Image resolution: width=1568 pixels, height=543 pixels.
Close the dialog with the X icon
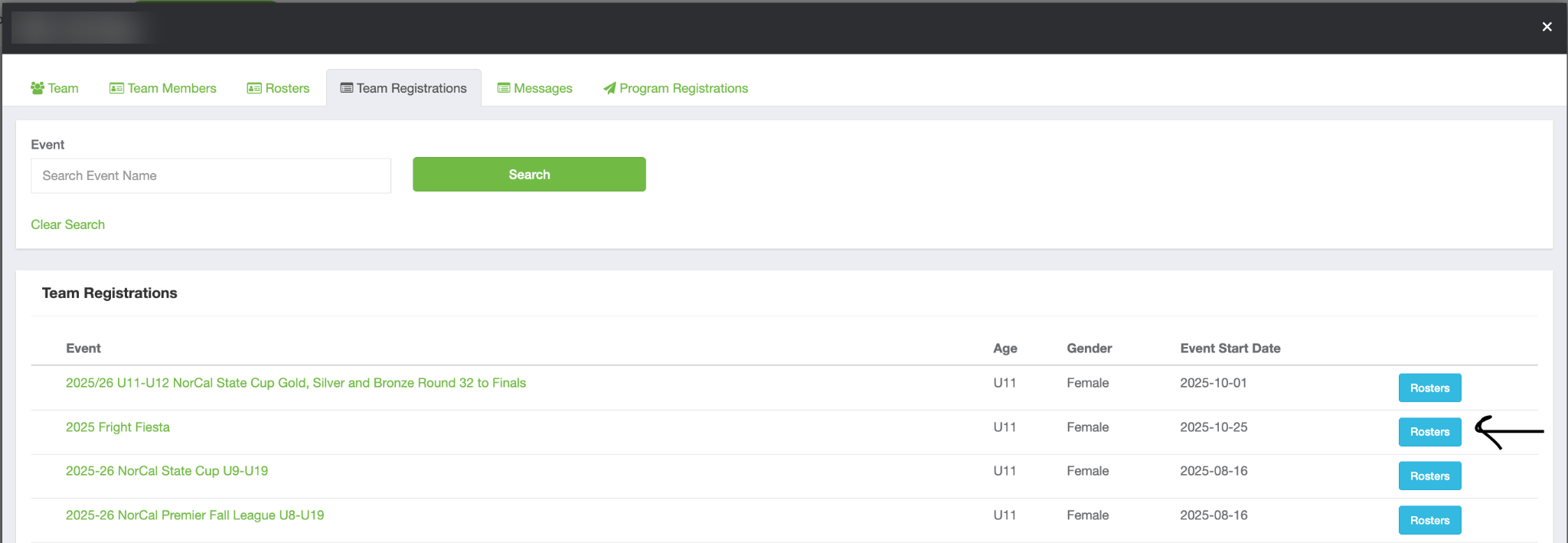(1547, 27)
